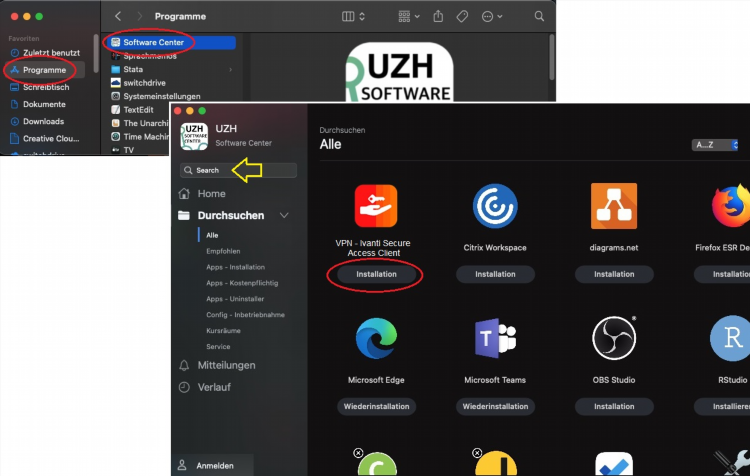Select Software Center in Finder list
Viewport: 750px width, 476px height.
point(172,43)
